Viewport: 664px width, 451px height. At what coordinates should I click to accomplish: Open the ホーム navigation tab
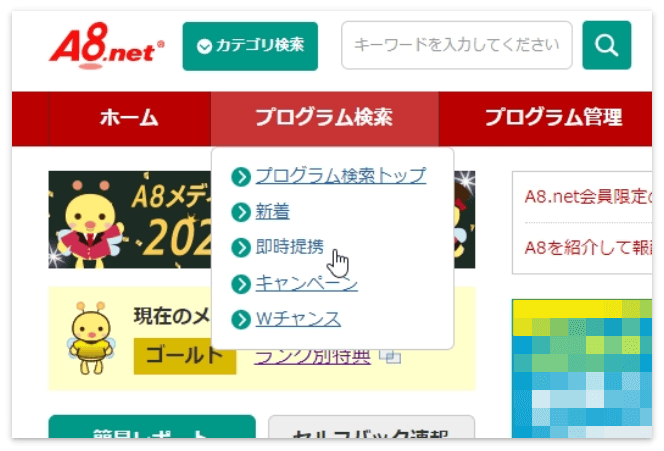pyautogui.click(x=130, y=118)
